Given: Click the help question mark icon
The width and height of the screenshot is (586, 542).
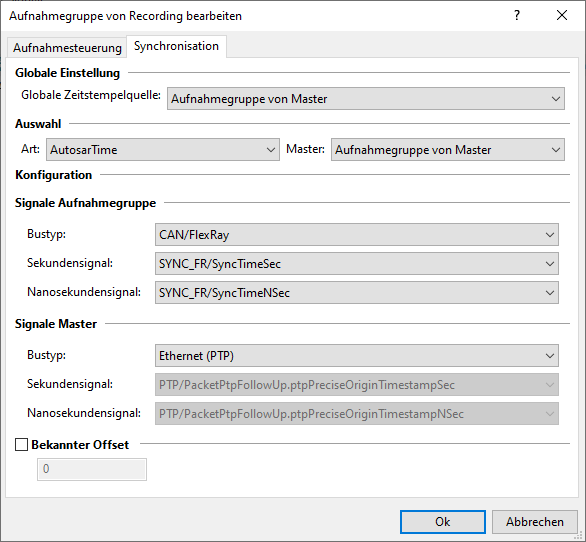Looking at the screenshot, I should pos(517,15).
